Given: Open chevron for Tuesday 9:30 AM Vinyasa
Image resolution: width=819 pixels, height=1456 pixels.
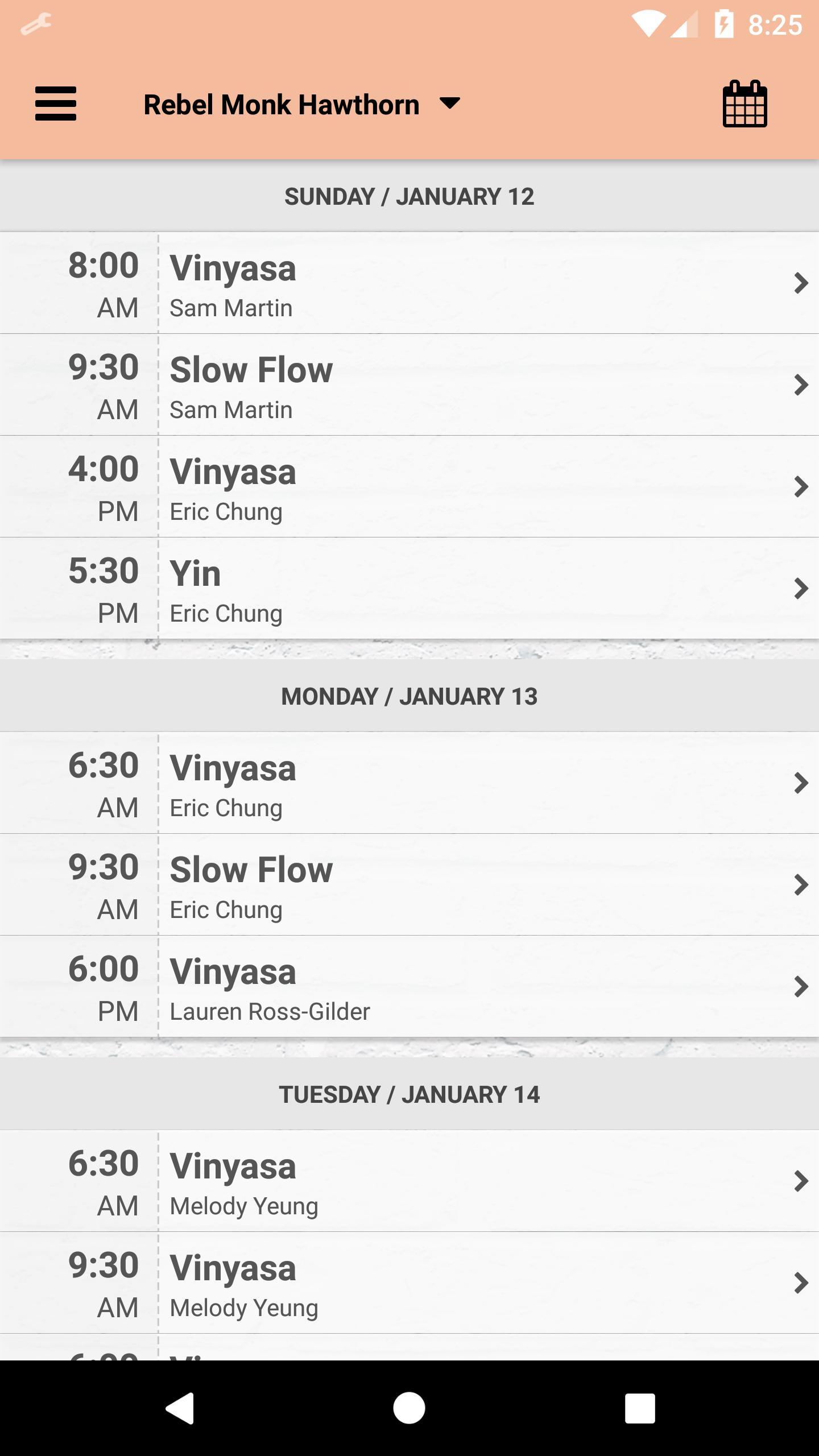Looking at the screenshot, I should [x=801, y=1283].
